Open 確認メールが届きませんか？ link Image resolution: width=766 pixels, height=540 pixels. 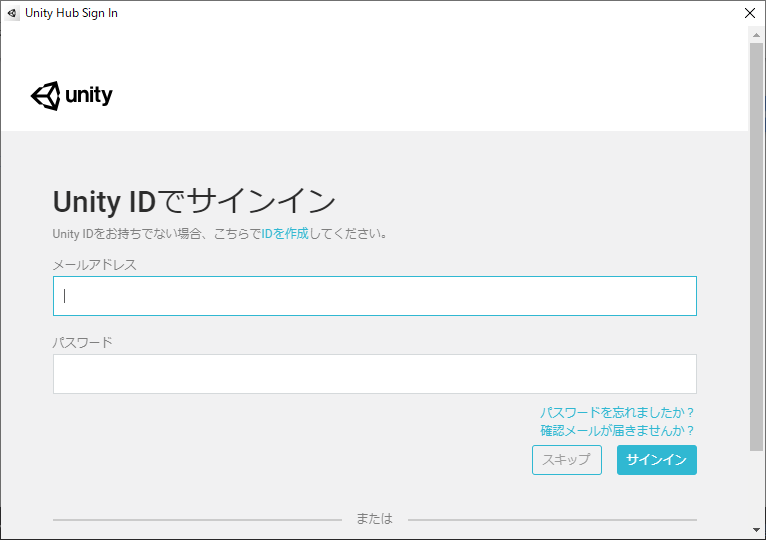coord(617,431)
